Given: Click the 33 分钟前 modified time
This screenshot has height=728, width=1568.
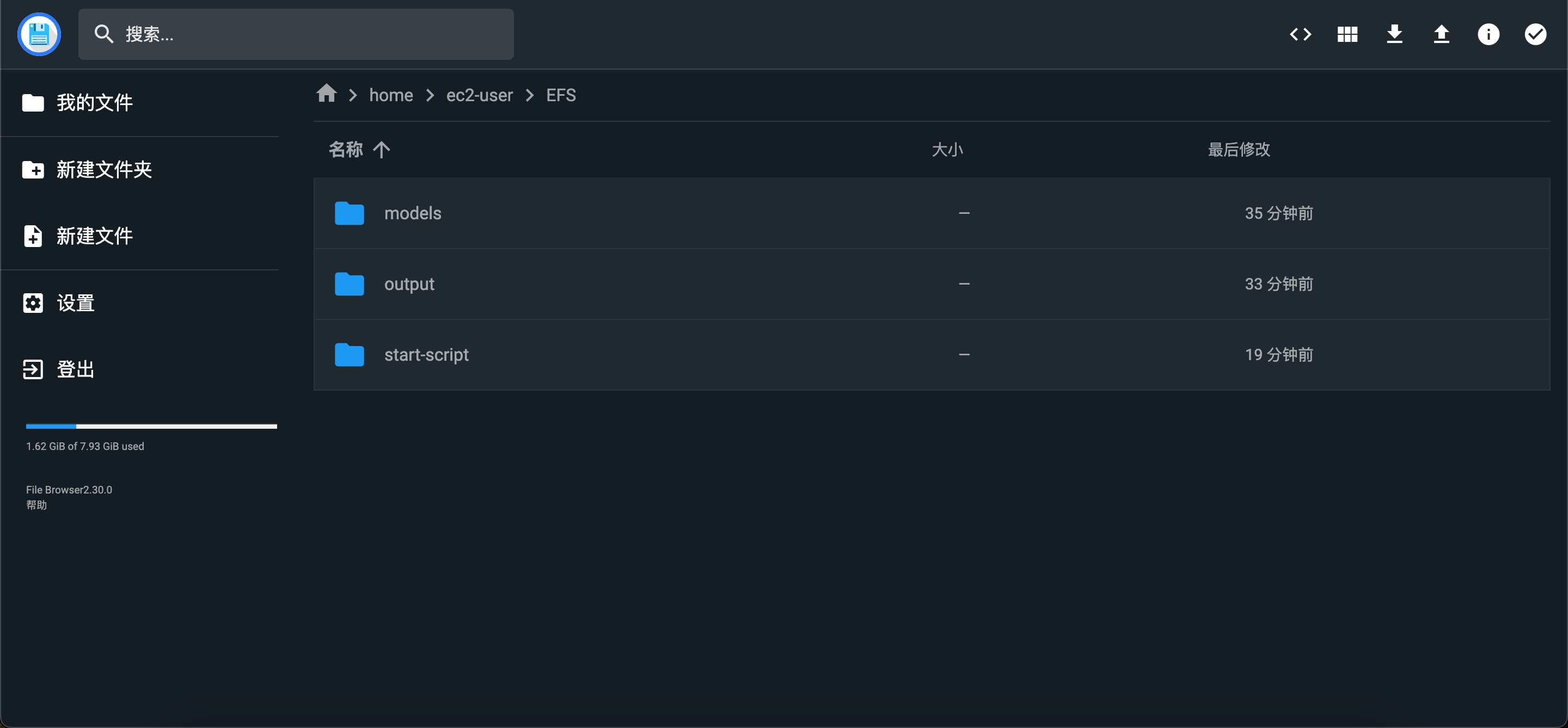Looking at the screenshot, I should 1278,284.
